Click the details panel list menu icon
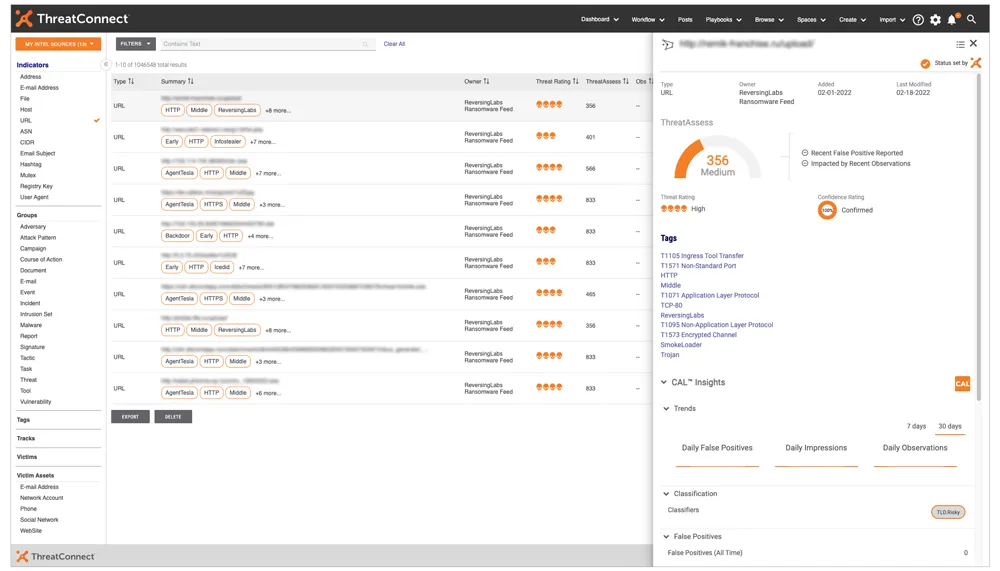This screenshot has width=1000, height=571. coord(960,44)
